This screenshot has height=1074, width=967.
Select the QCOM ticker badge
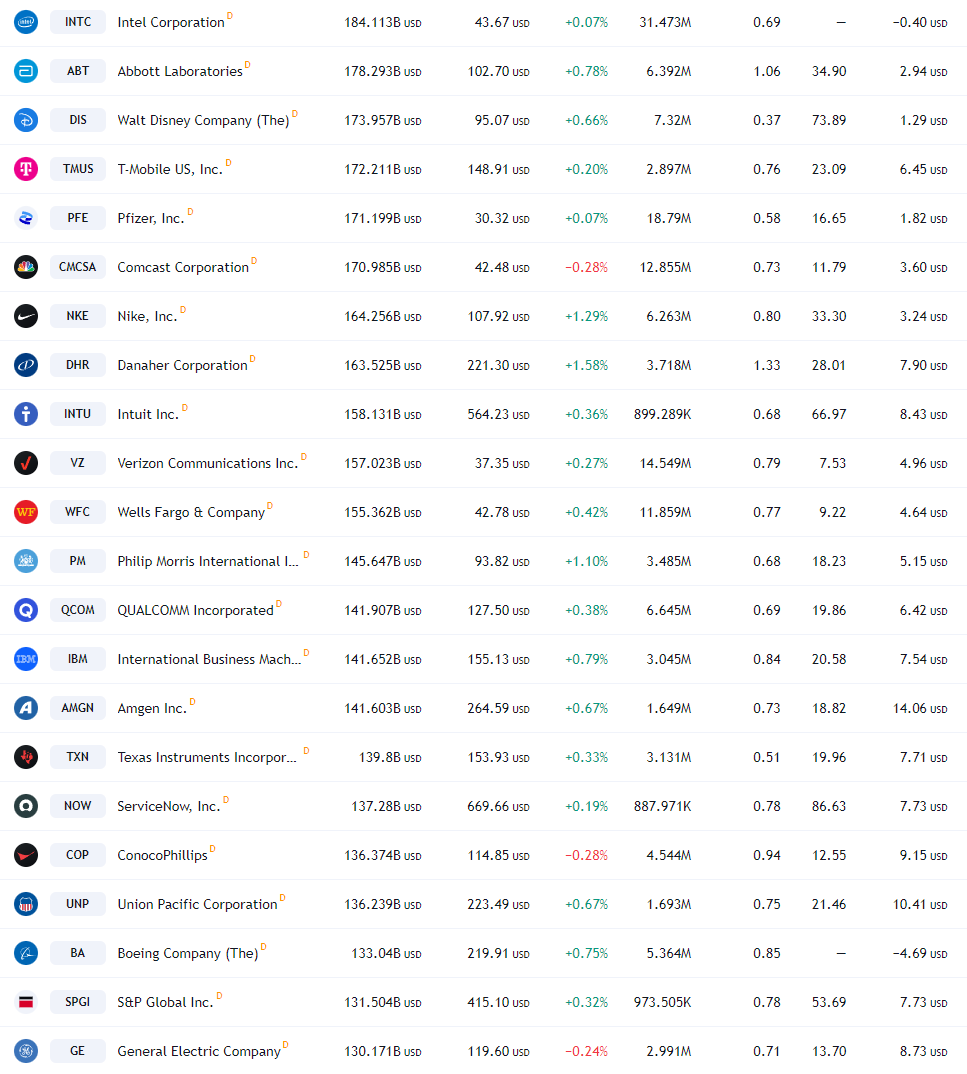[77, 610]
